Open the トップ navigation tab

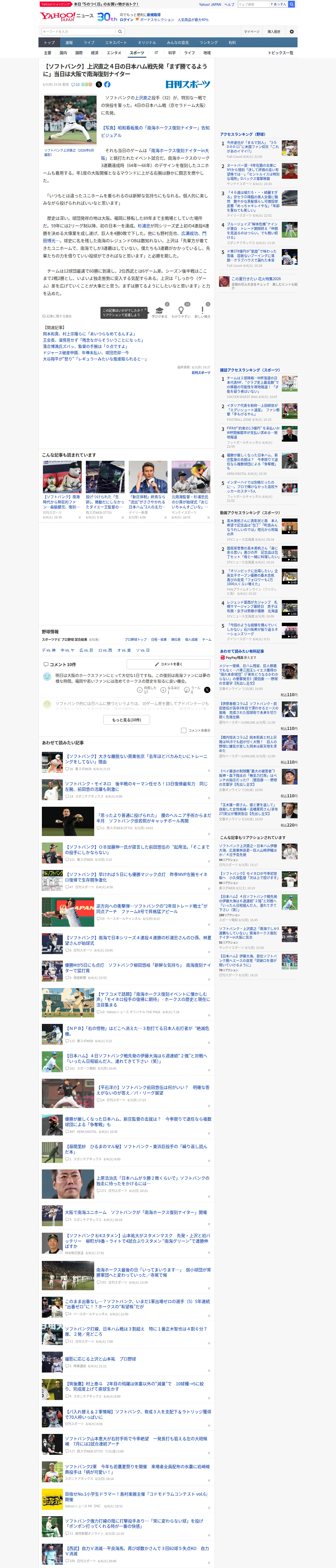point(49,43)
